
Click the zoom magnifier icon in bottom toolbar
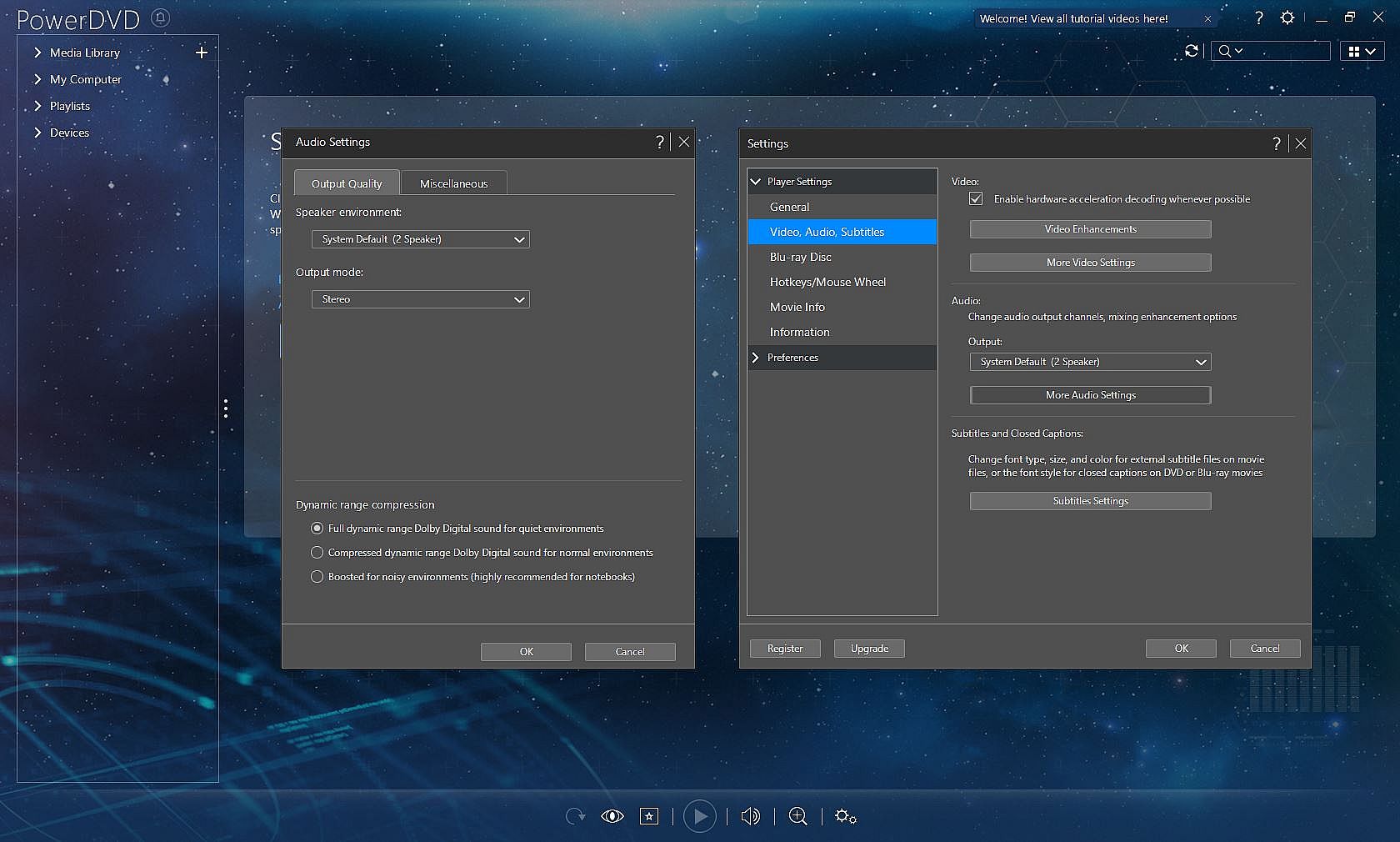coord(797,816)
